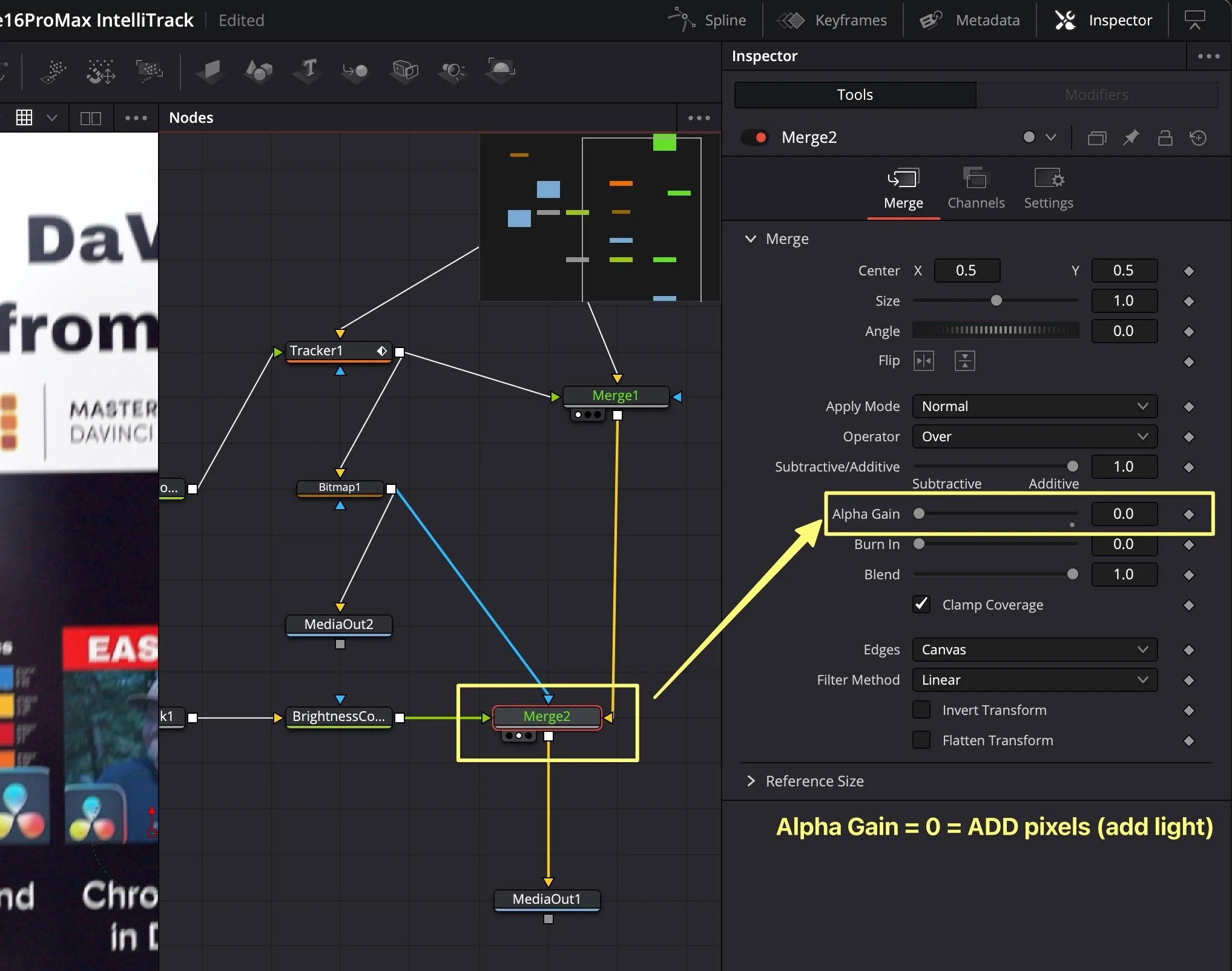Enable the Invert Transform checkbox
Viewport: 1232px width, 971px height.
(921, 709)
